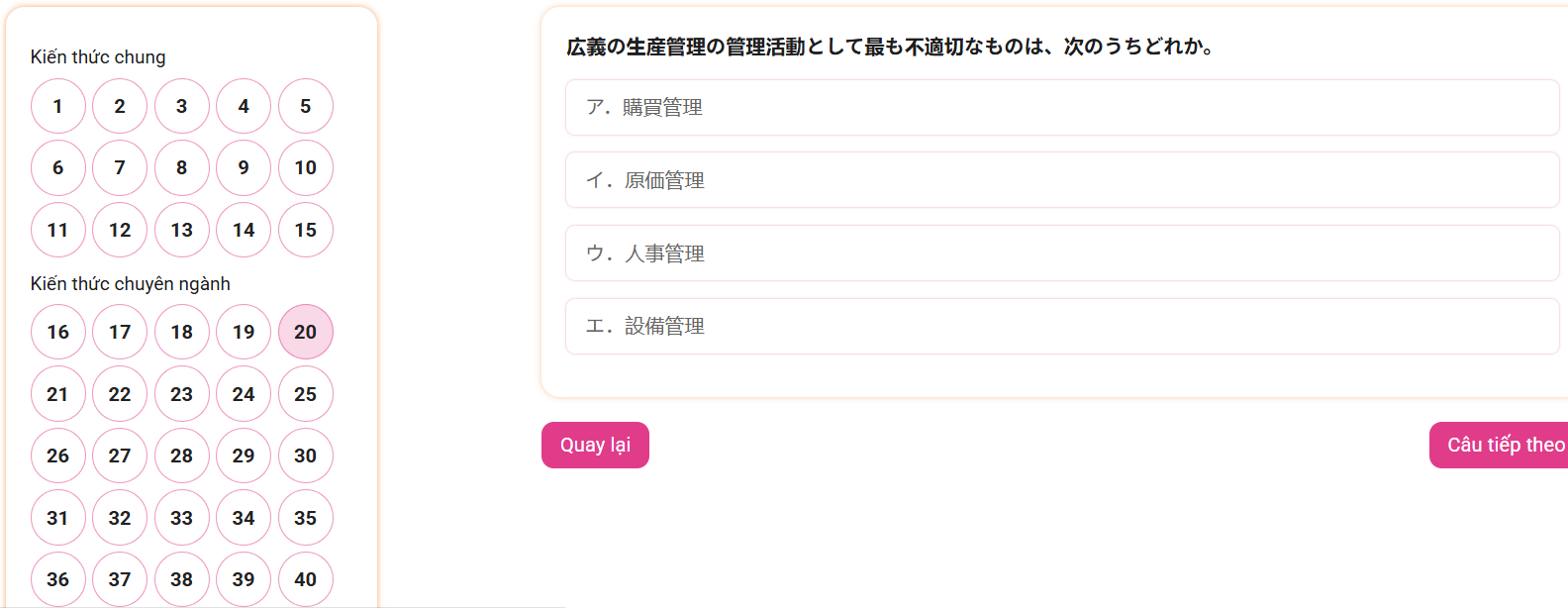The image size is (1568, 608).
Task: Go to question 12
Action: point(120,230)
